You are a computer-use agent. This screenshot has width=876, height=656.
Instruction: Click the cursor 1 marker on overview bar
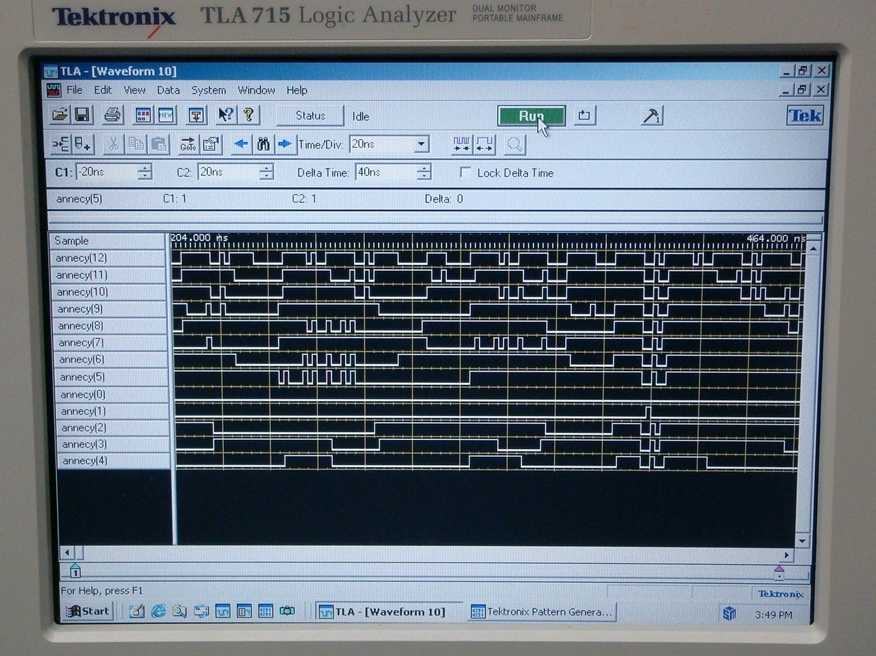click(x=75, y=571)
